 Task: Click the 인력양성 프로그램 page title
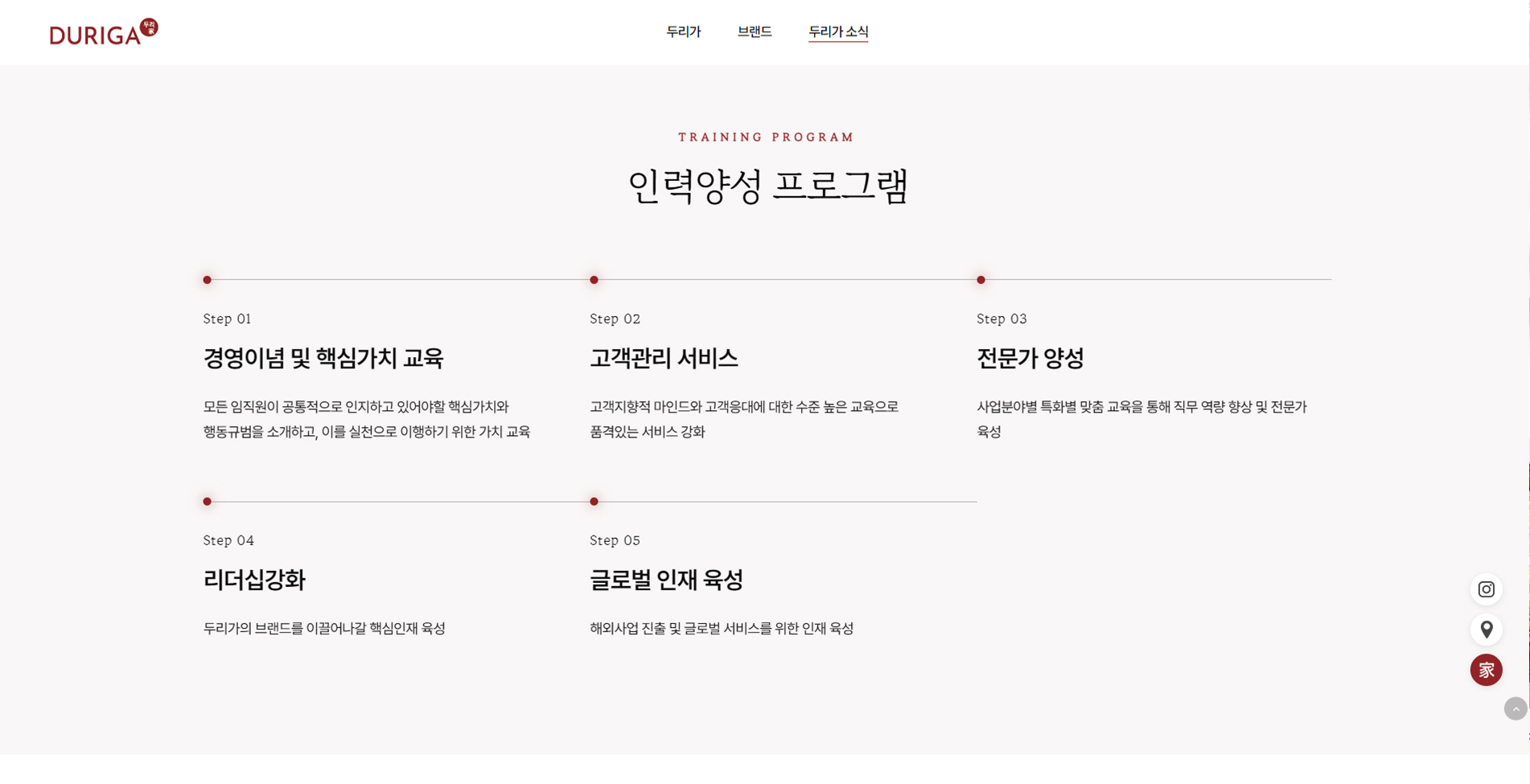point(767,187)
